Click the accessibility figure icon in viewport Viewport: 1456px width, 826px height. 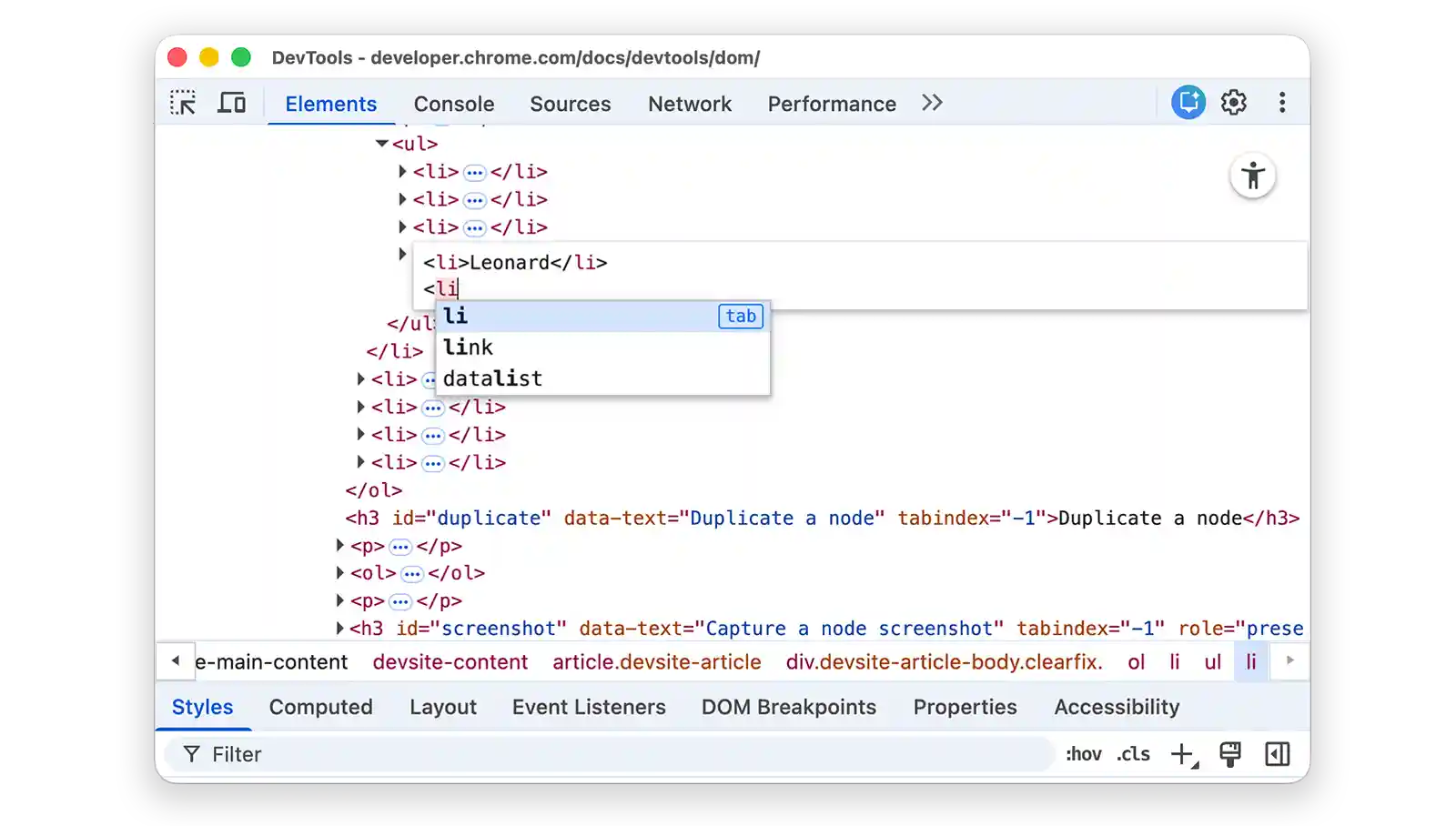[1253, 176]
